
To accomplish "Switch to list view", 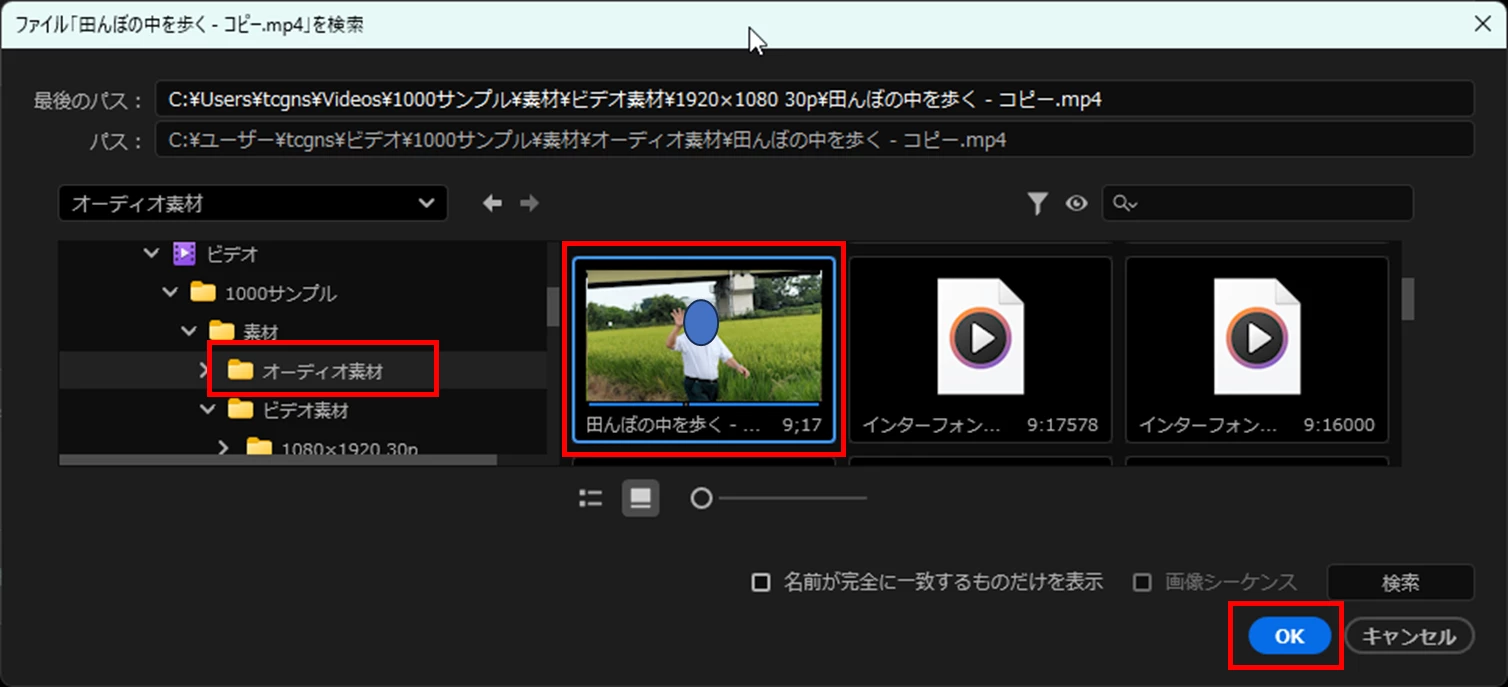I will (591, 498).
